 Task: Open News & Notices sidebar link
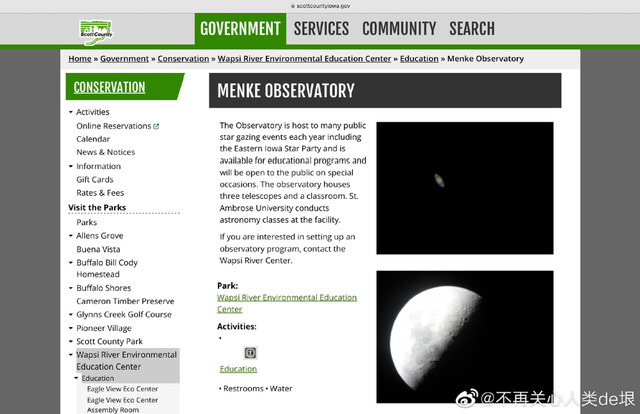tap(106, 152)
